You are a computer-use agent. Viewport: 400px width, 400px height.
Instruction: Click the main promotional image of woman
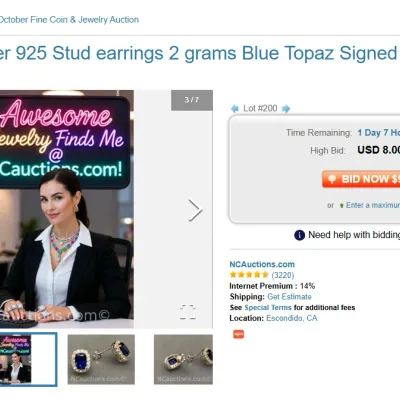click(67, 209)
